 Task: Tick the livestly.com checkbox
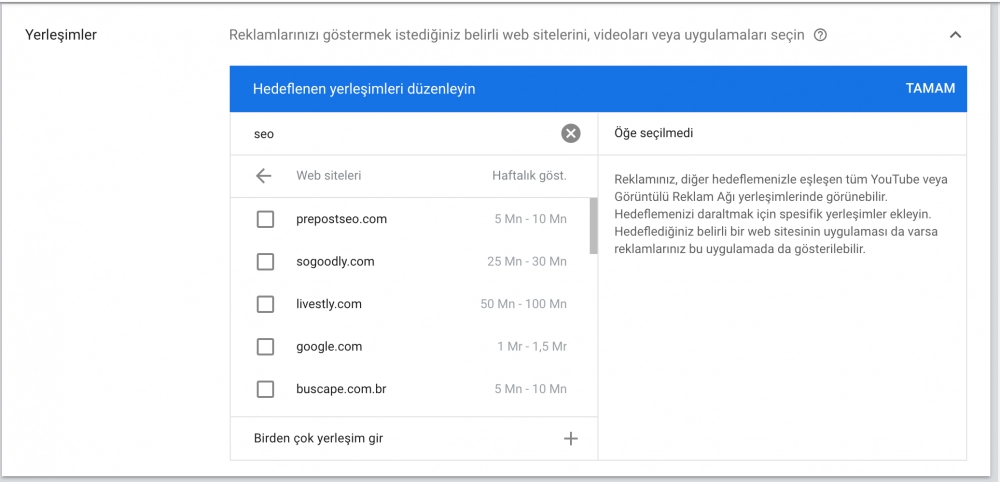coord(265,305)
